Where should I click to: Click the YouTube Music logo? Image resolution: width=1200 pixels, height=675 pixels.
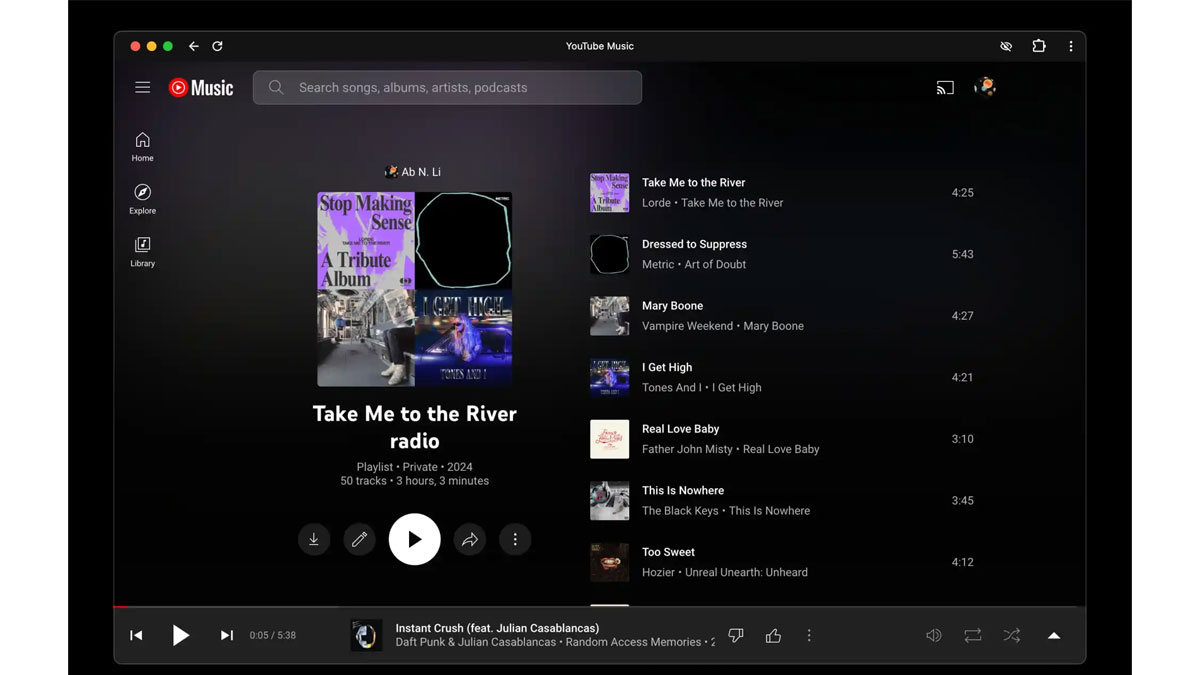[x=201, y=88]
